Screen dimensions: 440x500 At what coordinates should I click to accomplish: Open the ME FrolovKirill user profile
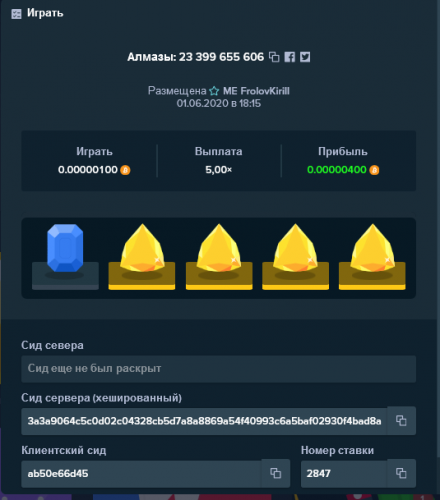tap(256, 91)
